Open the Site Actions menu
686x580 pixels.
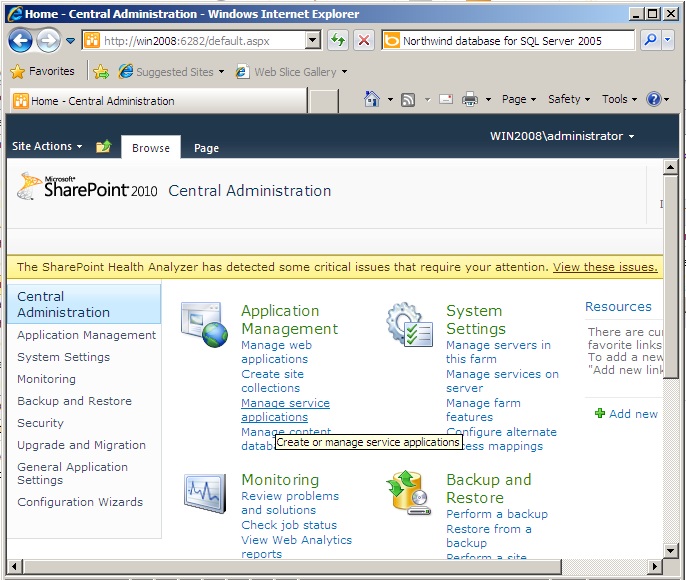tap(47, 146)
